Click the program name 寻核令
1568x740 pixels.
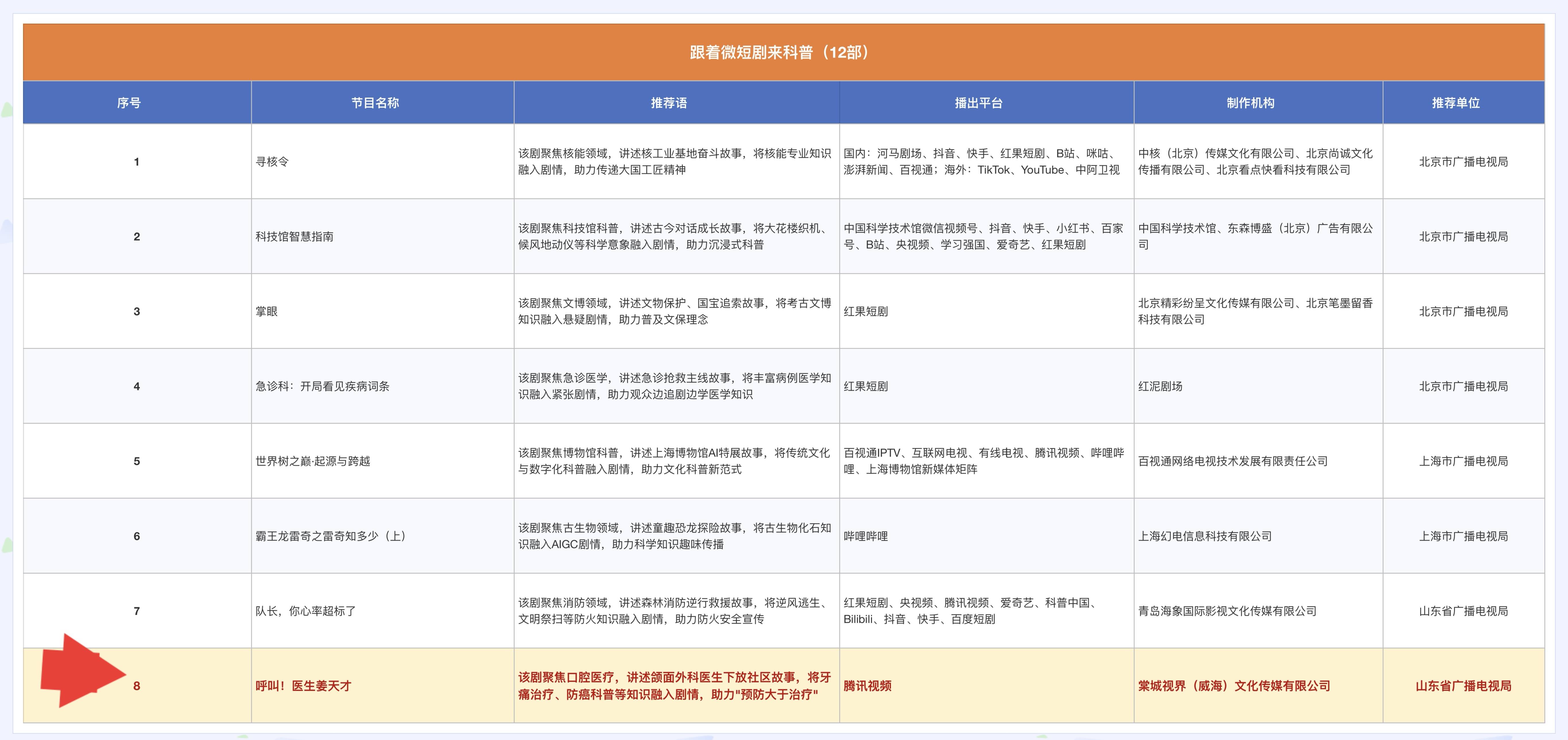[272, 162]
